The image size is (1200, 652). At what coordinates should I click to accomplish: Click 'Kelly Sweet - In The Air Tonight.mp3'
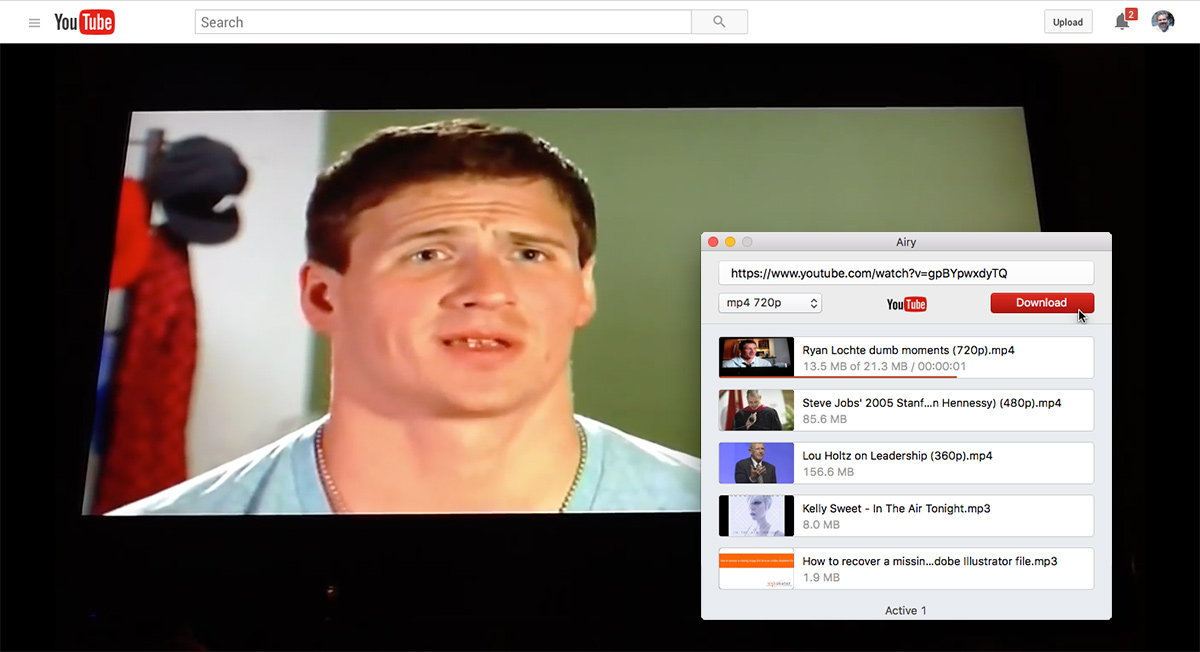pyautogui.click(x=896, y=509)
